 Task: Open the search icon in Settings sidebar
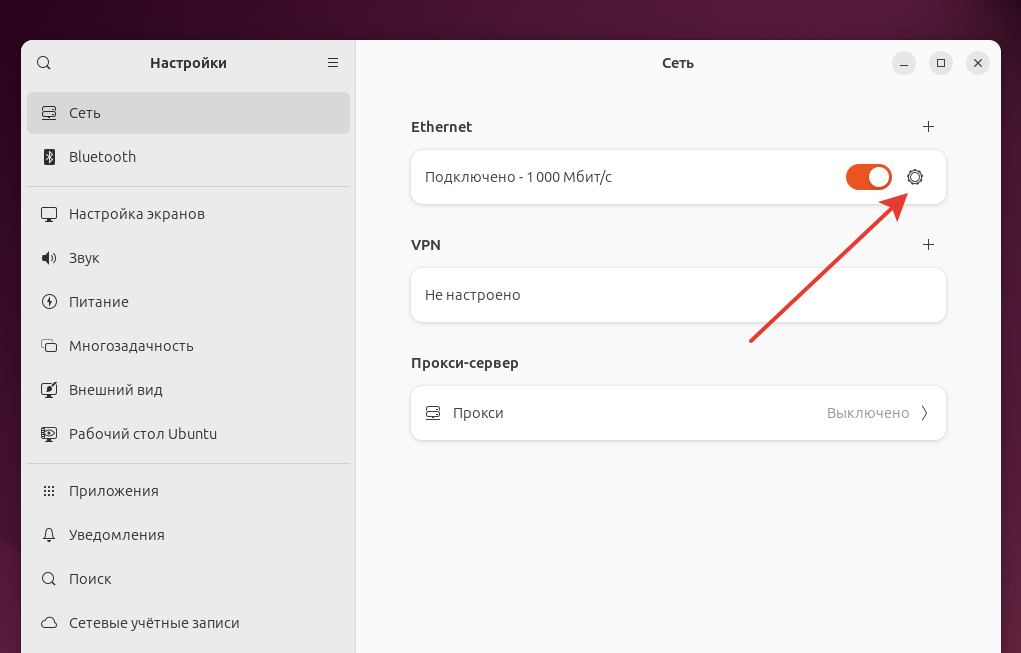pyautogui.click(x=44, y=63)
